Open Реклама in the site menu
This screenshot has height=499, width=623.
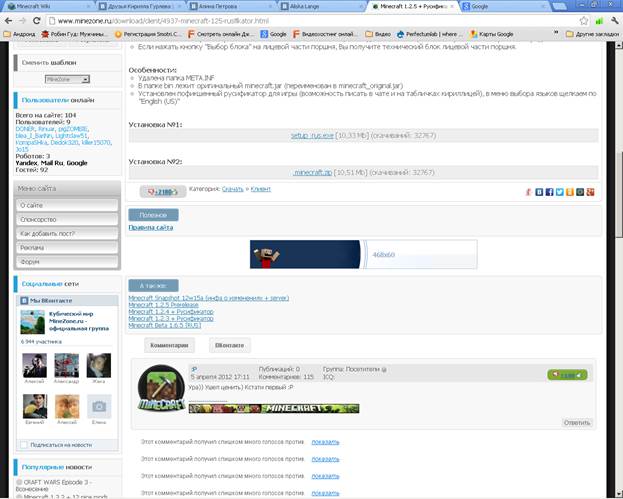(67, 248)
